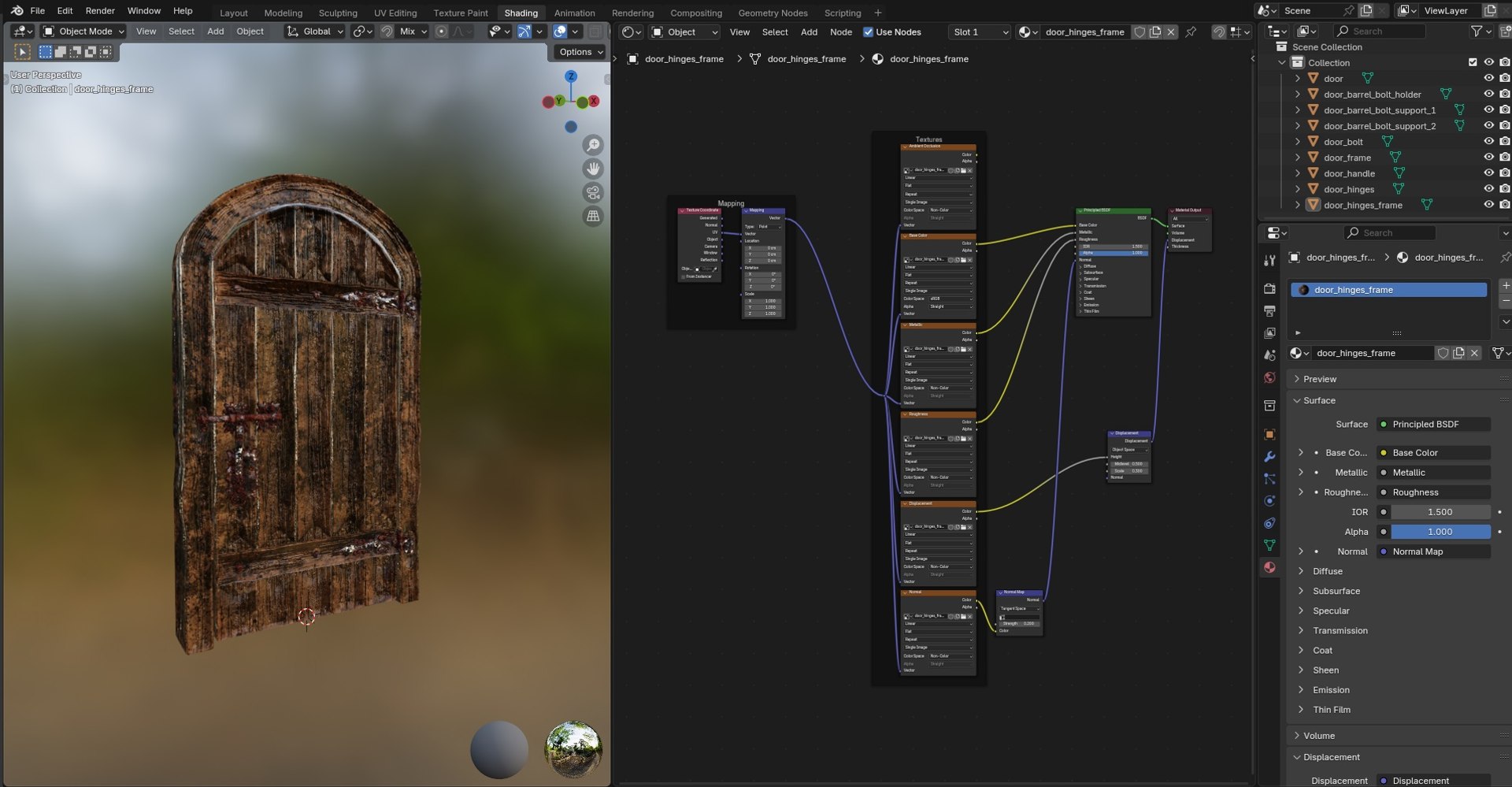Pin the node editor material
The width and height of the screenshot is (1512, 787).
click(1191, 32)
